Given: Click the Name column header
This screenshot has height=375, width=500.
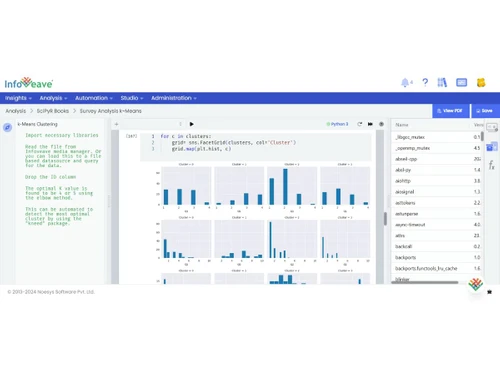Looking at the screenshot, I should (402, 125).
